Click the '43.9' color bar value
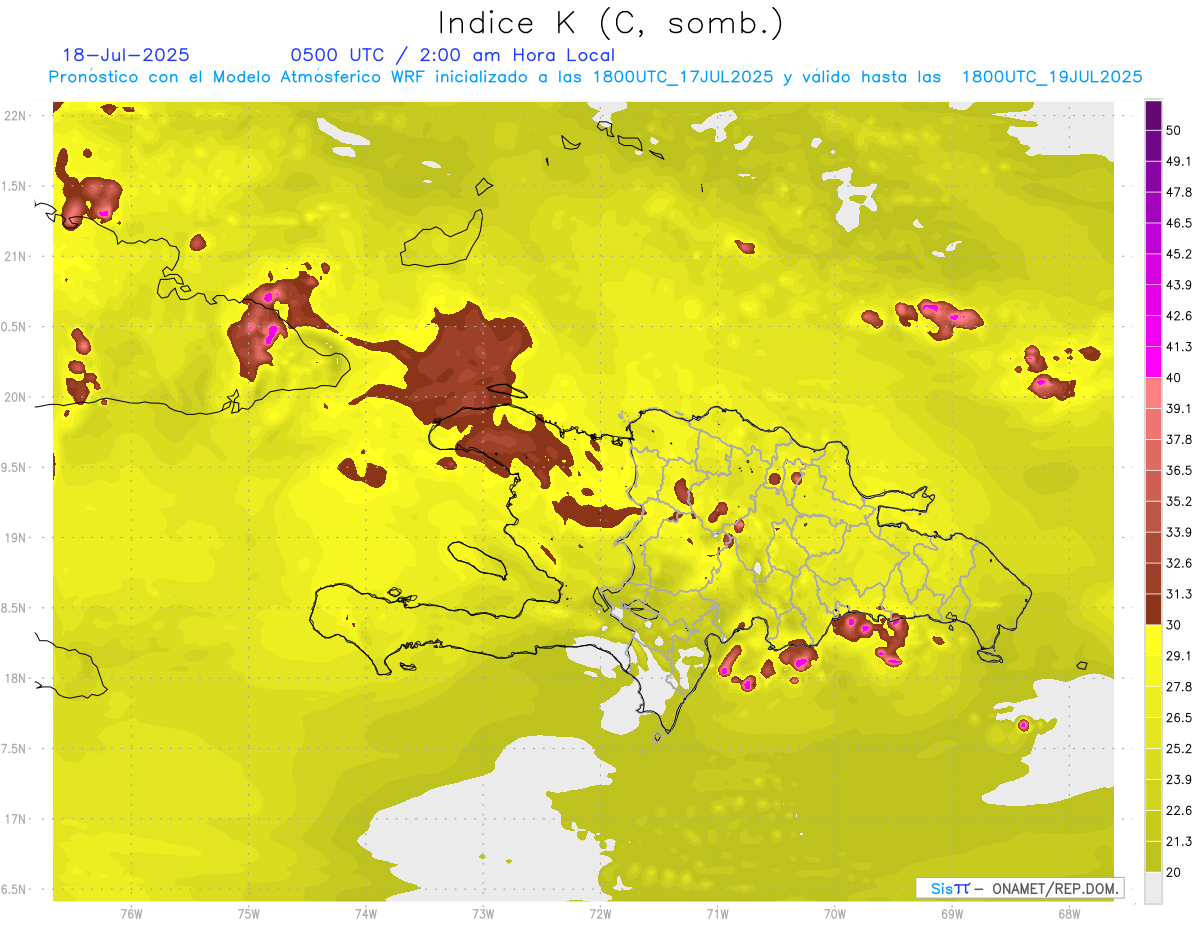The width and height of the screenshot is (1200, 927). click(1178, 285)
